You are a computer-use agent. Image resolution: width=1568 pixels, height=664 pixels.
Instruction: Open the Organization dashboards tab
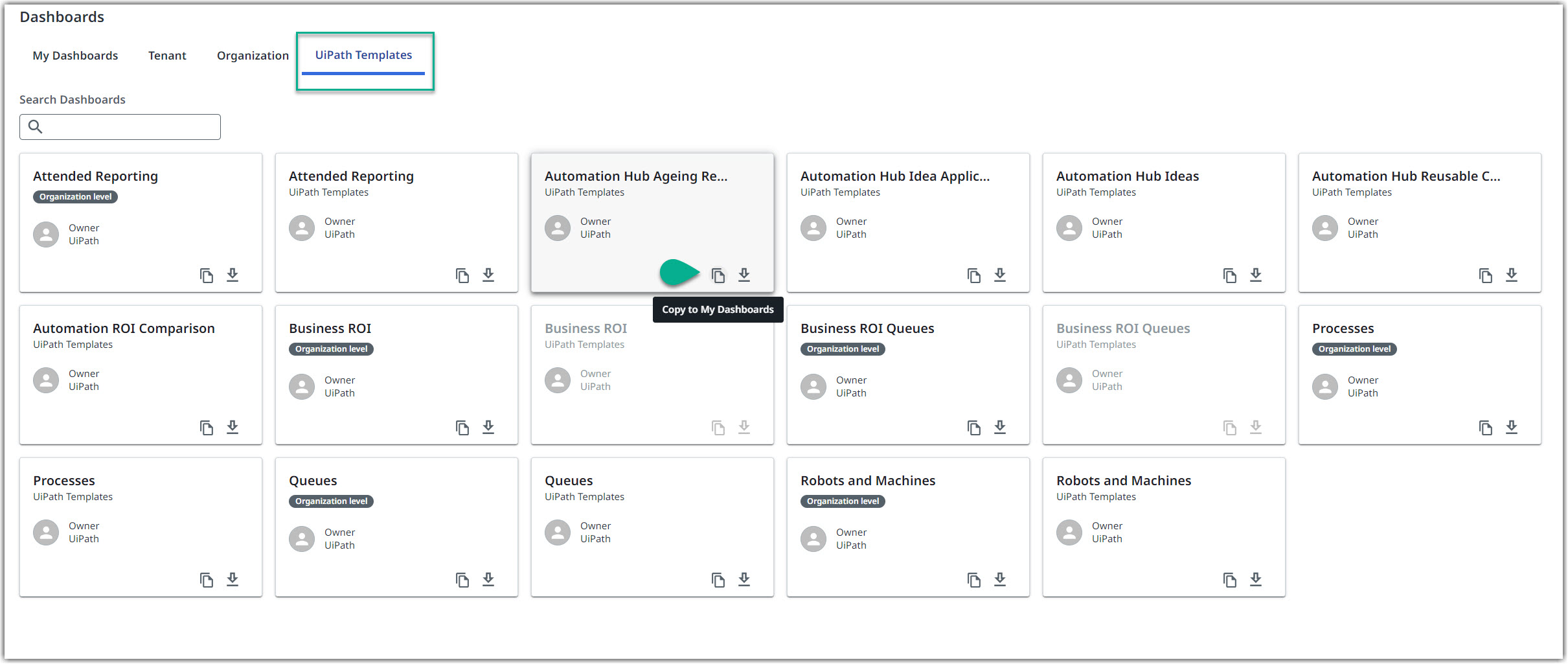253,55
